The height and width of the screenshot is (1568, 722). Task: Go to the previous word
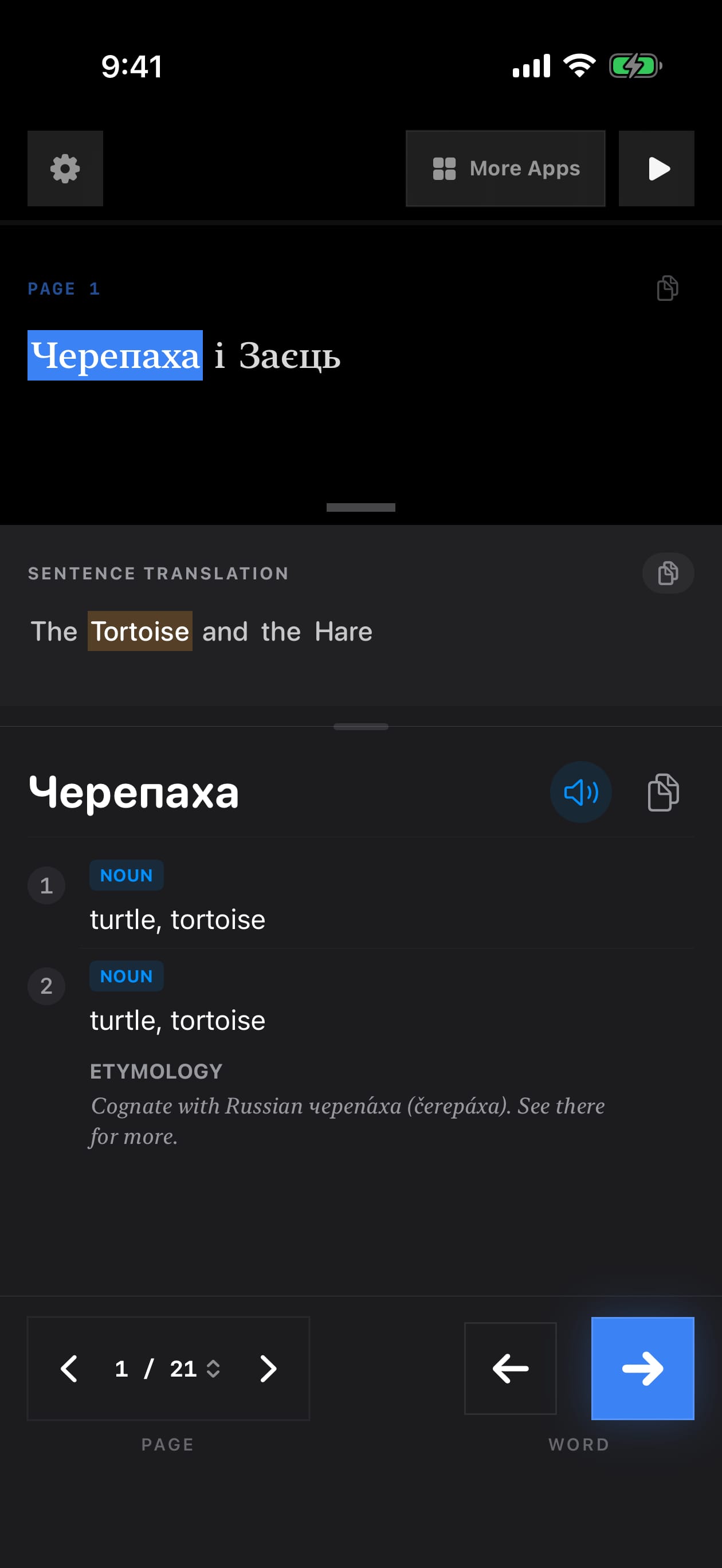click(510, 1369)
